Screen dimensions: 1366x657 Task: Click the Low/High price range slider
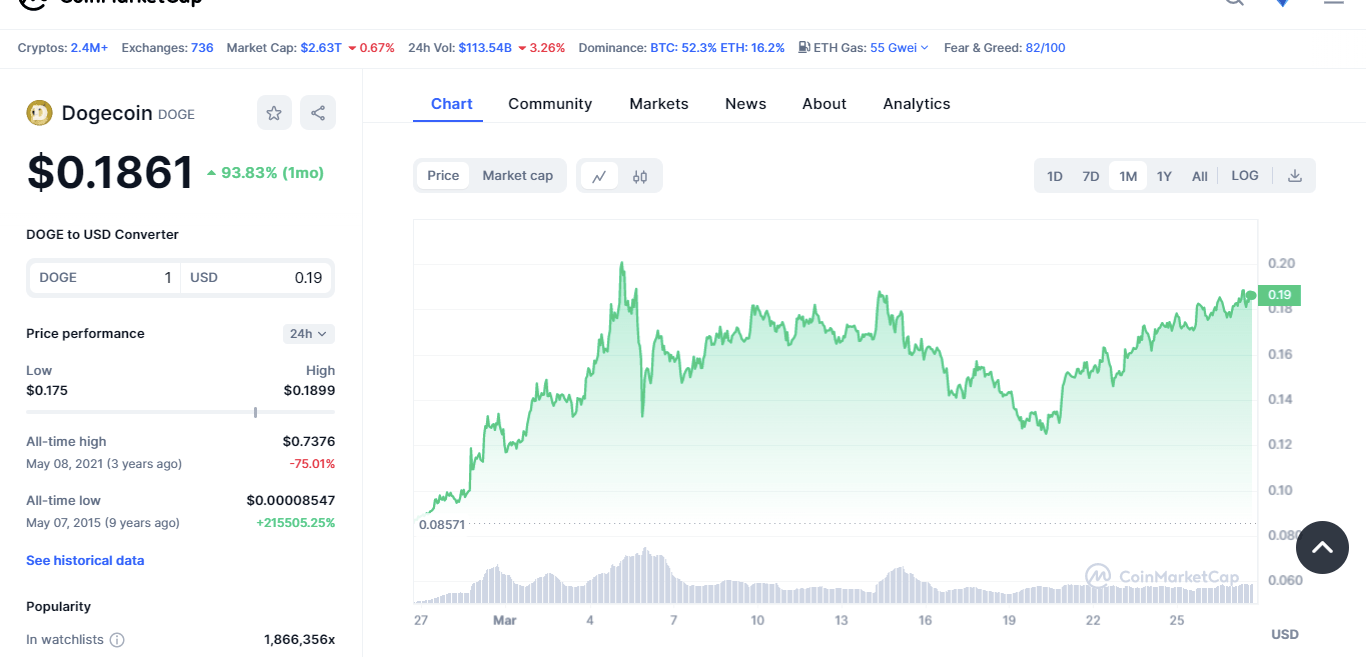(180, 412)
